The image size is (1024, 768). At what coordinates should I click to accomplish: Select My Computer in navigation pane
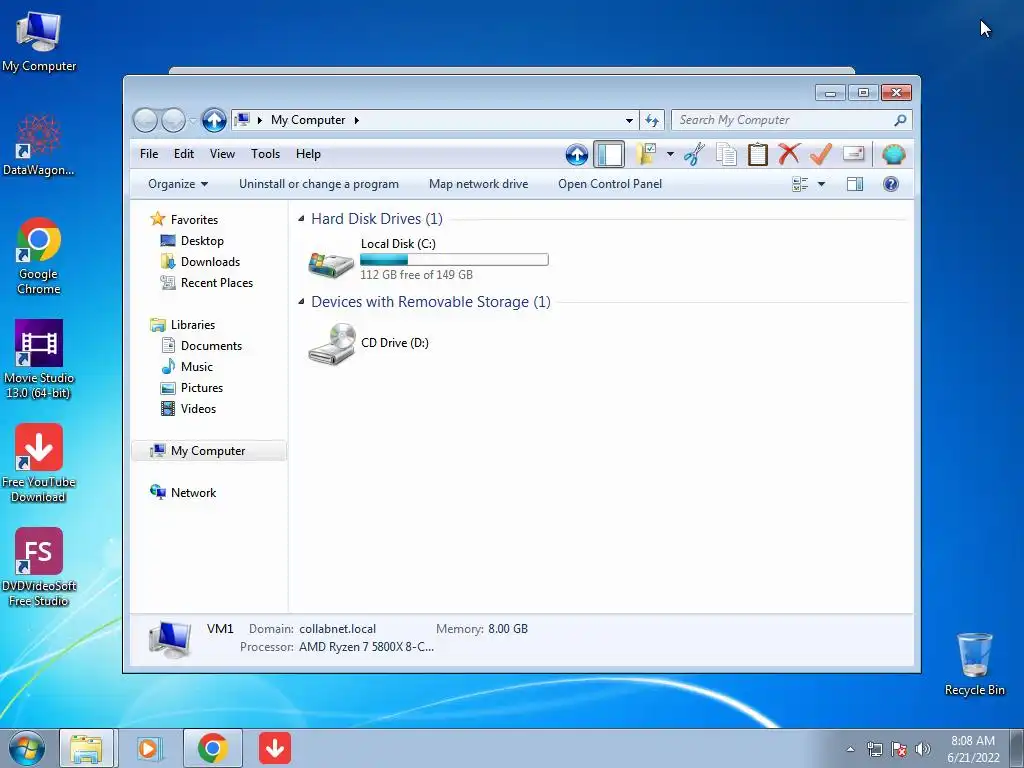pos(208,451)
